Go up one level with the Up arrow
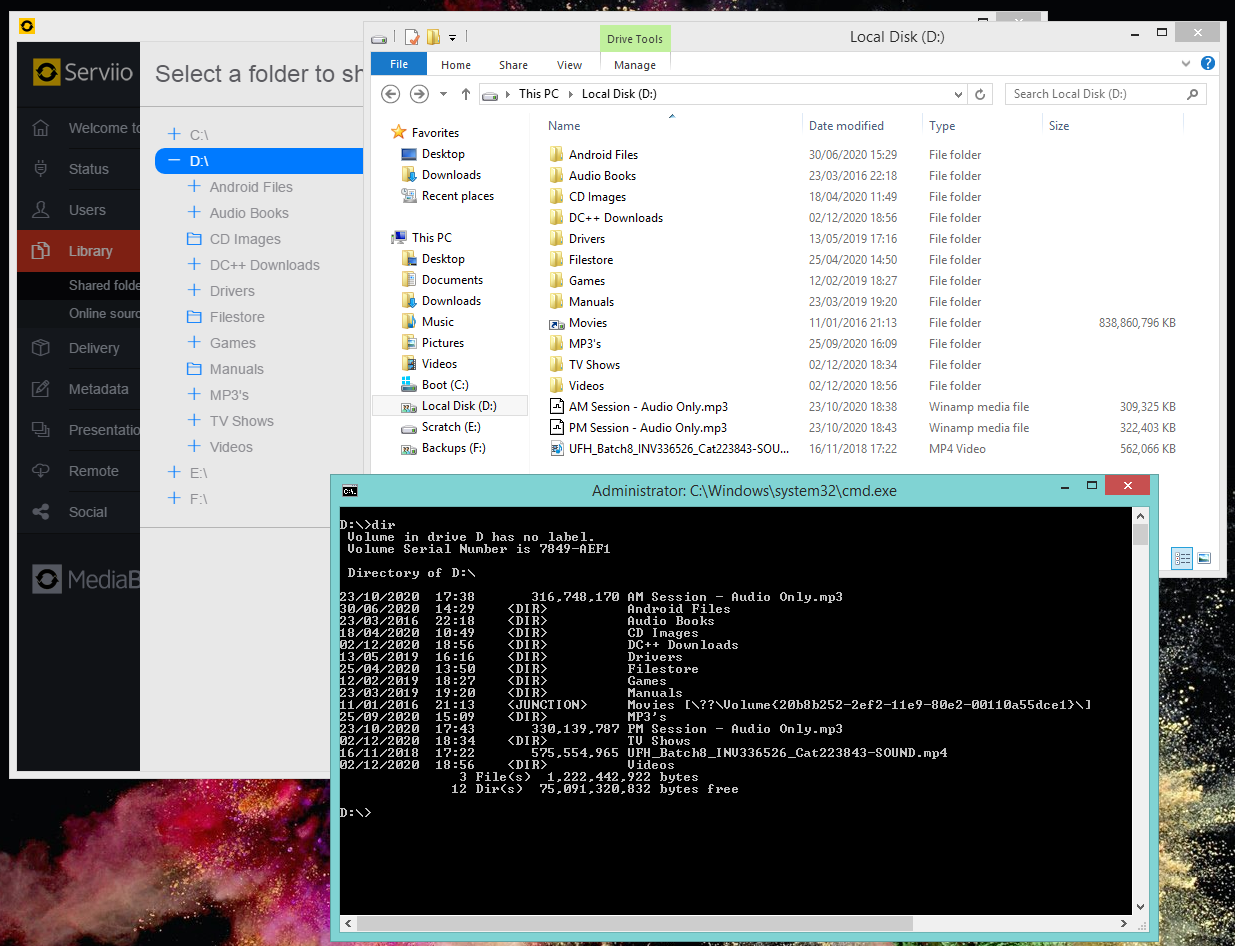 pyautogui.click(x=466, y=94)
